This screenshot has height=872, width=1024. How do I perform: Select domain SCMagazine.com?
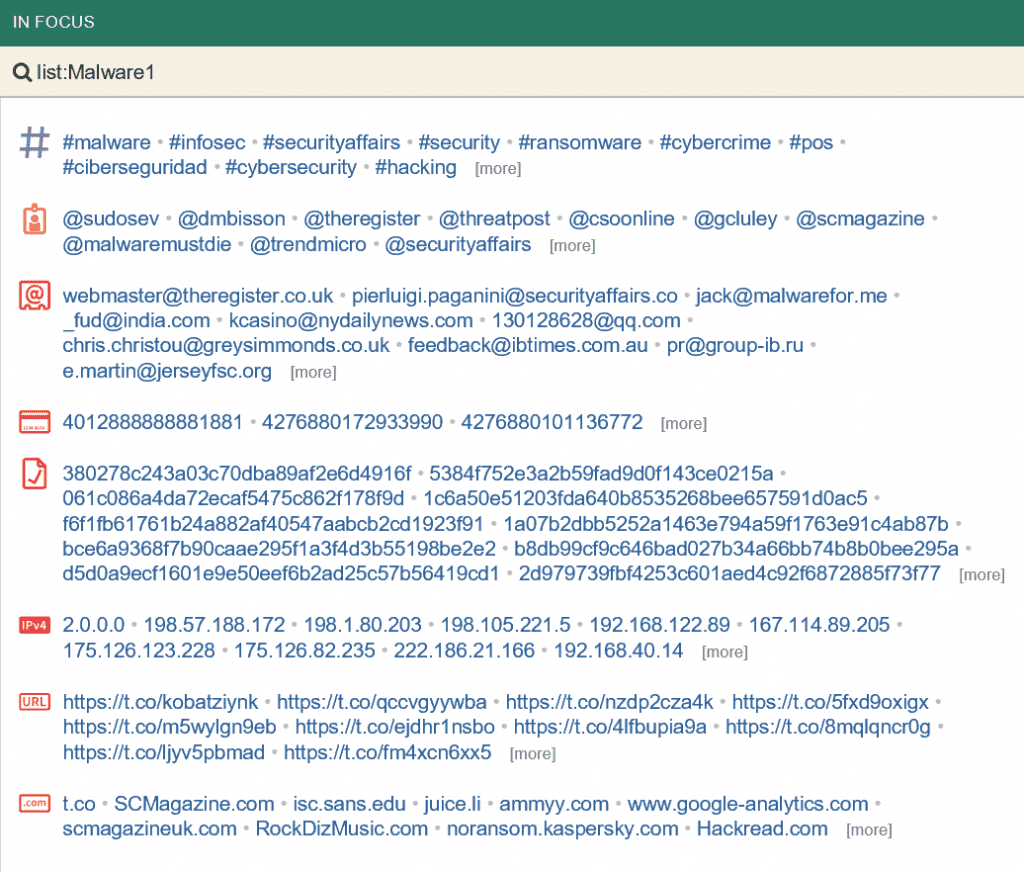click(x=195, y=803)
